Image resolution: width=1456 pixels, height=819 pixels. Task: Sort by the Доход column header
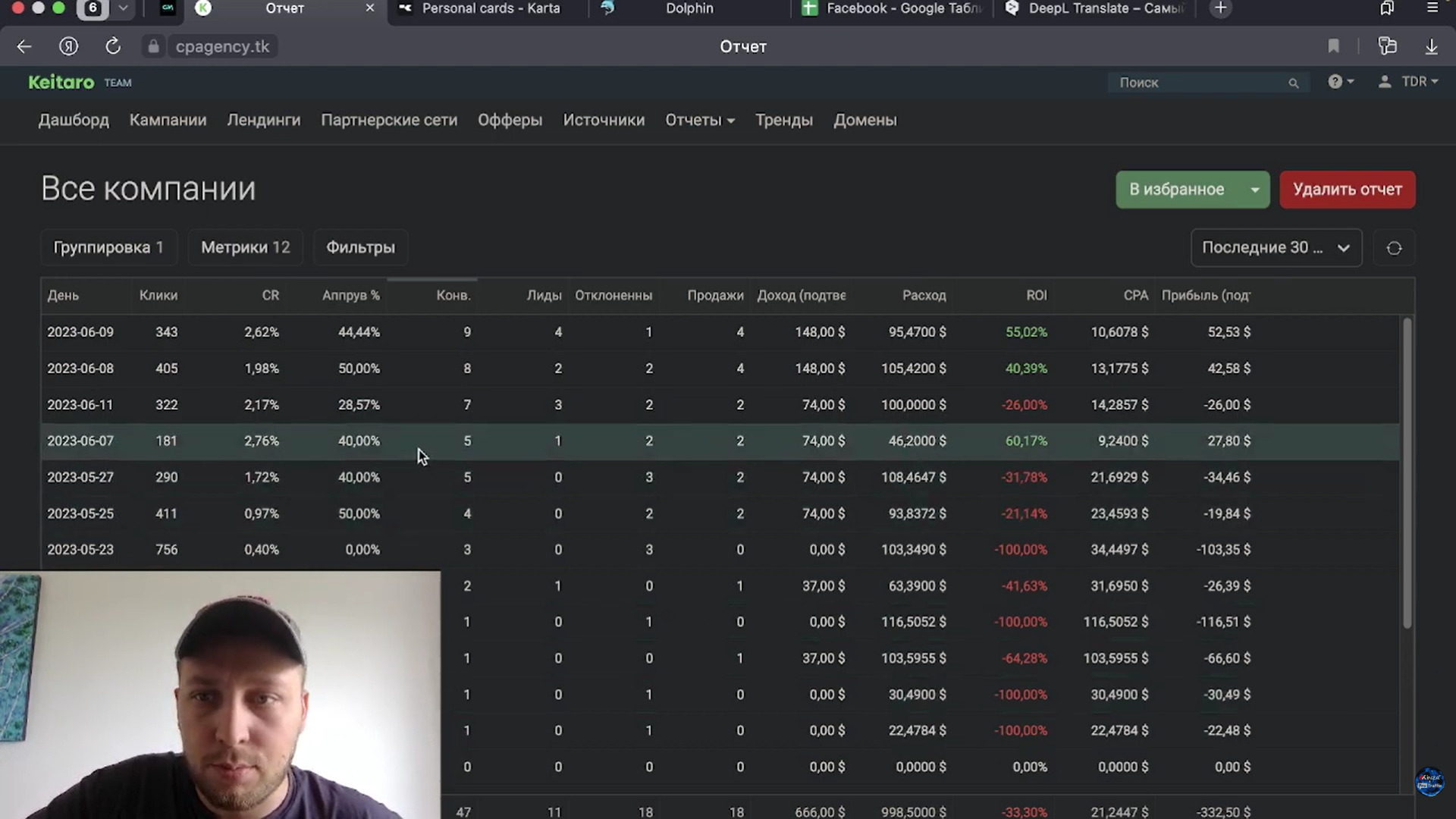click(x=802, y=296)
